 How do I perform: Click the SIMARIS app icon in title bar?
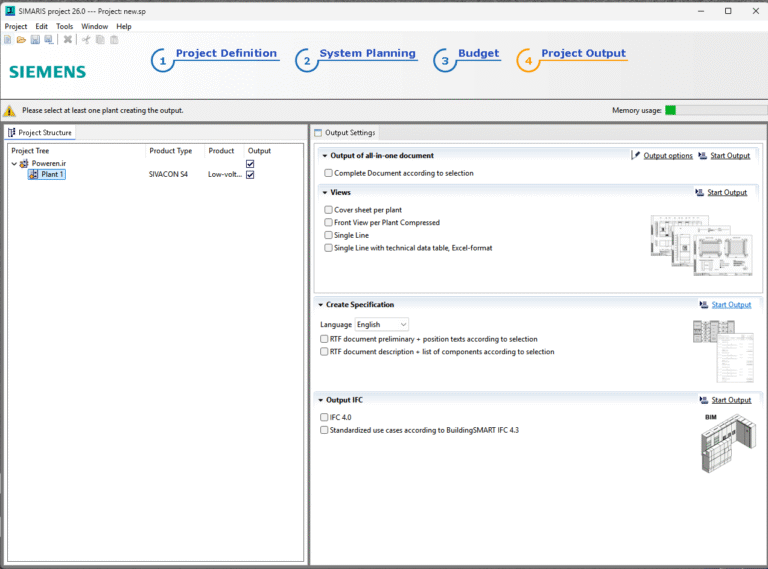[10, 10]
